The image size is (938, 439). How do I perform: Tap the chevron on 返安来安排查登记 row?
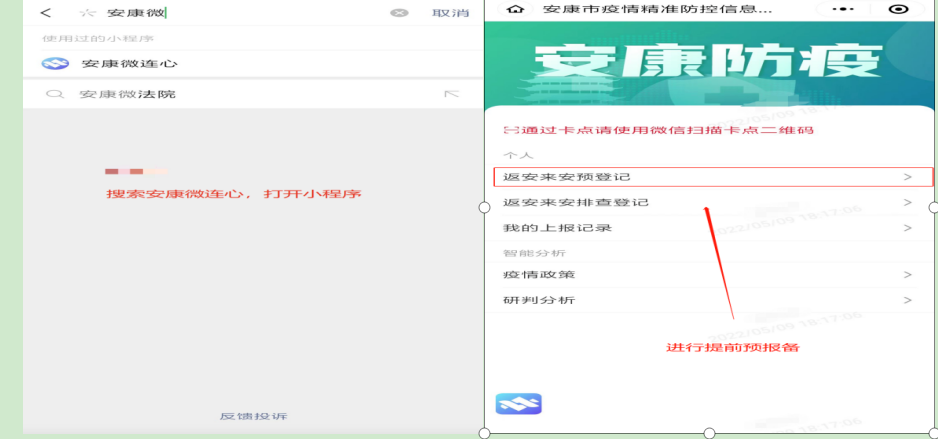[x=907, y=203]
